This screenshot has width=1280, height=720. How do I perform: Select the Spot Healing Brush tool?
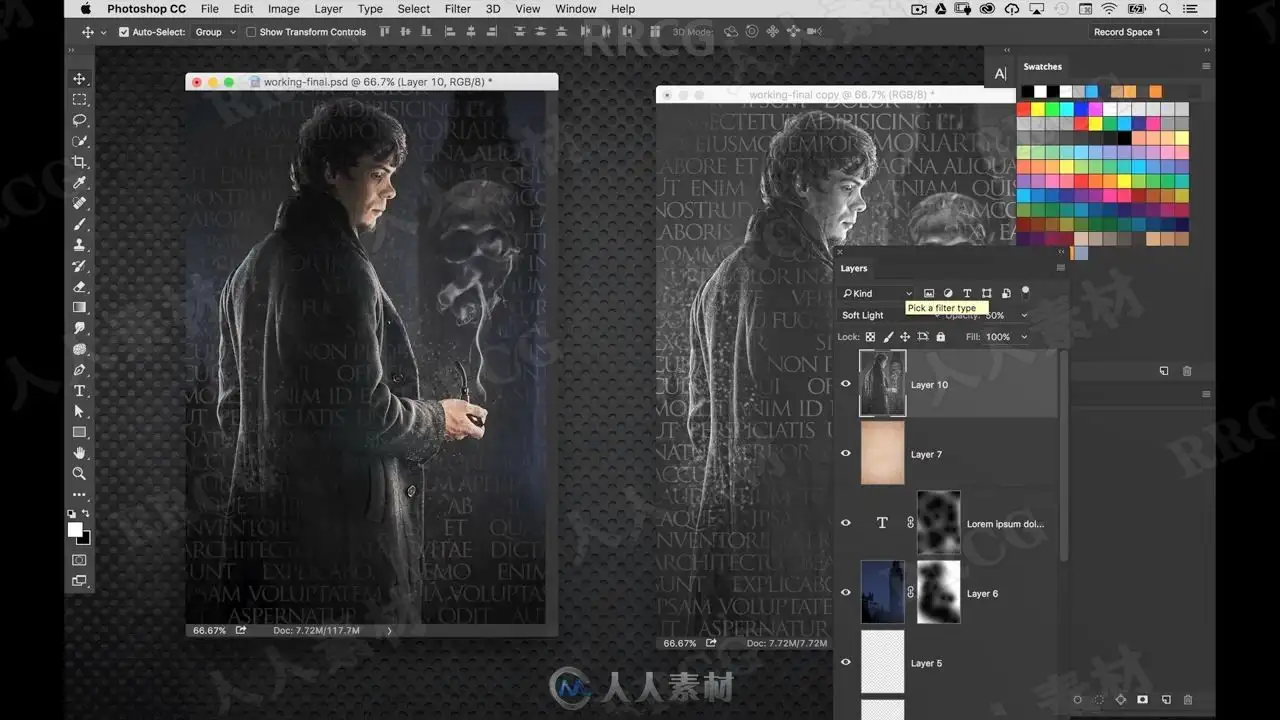tap(80, 203)
